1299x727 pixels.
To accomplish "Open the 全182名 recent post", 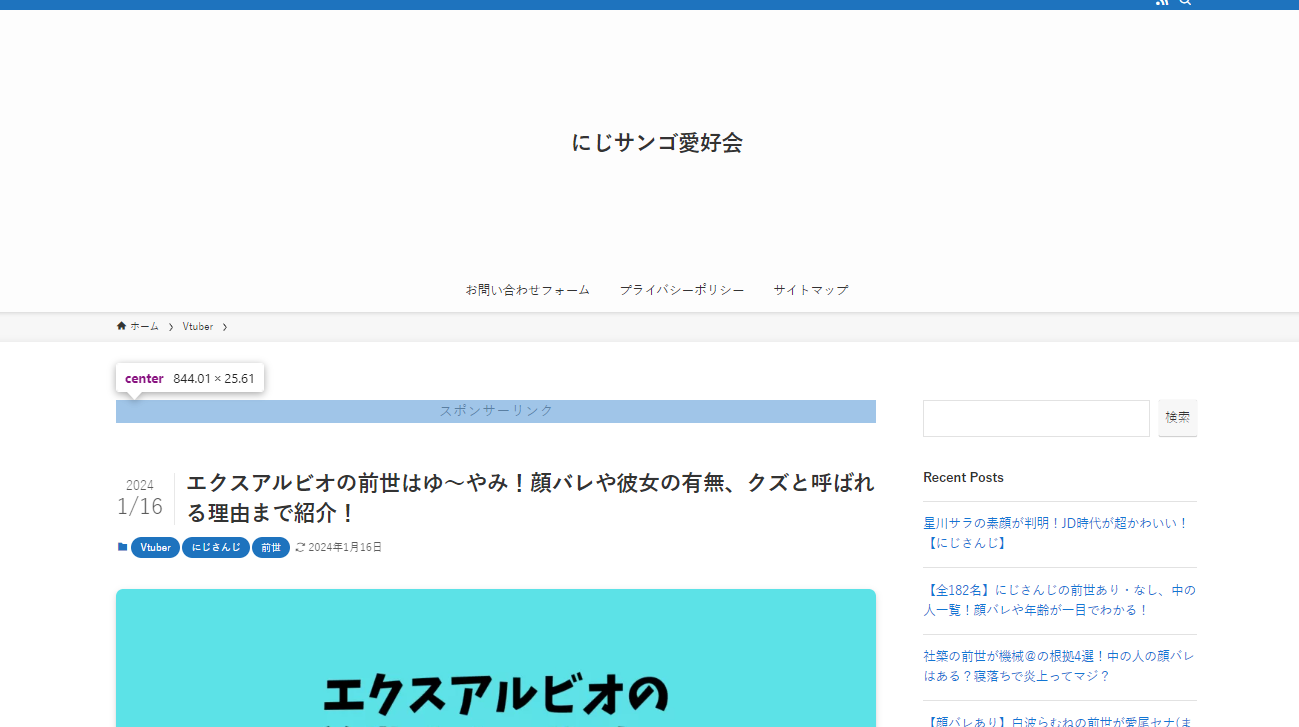I will point(1057,599).
